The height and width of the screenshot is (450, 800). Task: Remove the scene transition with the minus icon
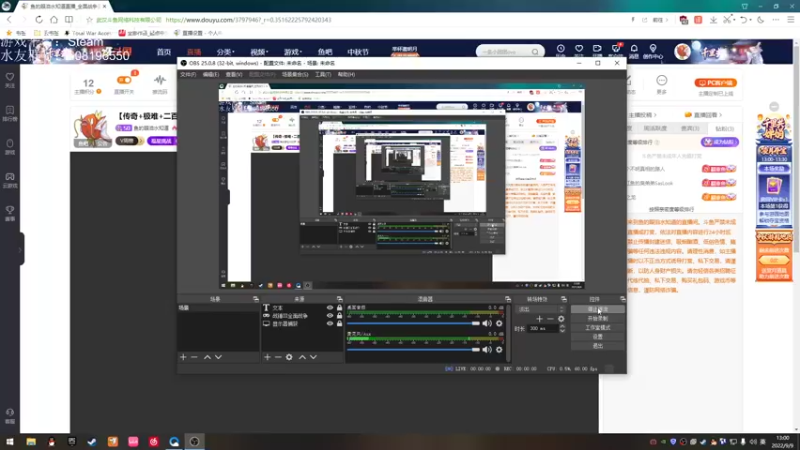coord(550,319)
